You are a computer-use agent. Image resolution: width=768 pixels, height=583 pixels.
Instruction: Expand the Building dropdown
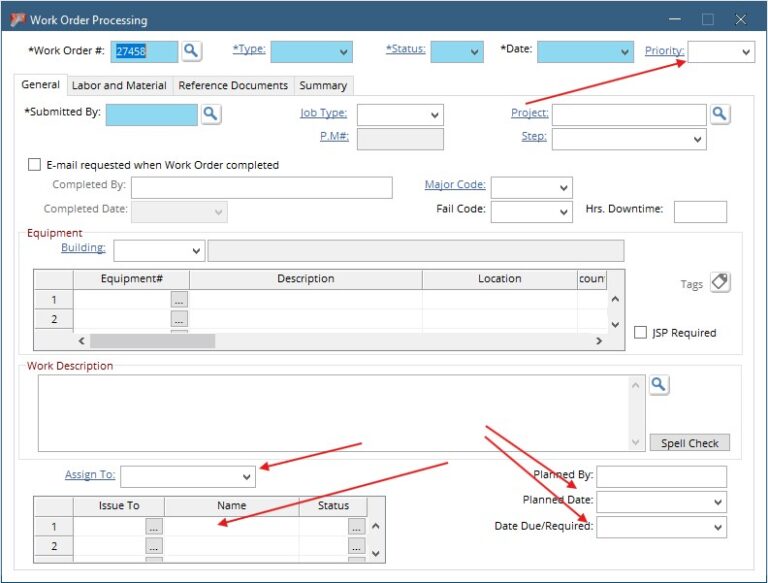[x=196, y=251]
